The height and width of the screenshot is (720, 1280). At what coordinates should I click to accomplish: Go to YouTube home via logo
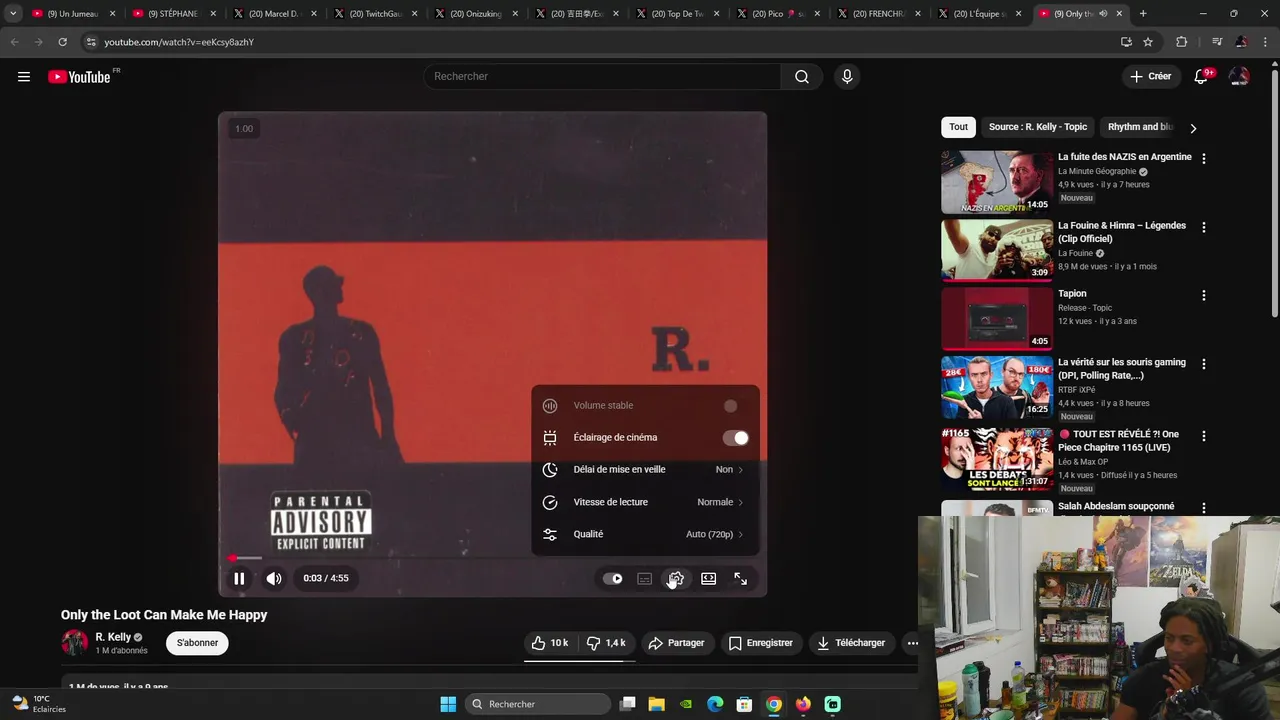[x=80, y=77]
